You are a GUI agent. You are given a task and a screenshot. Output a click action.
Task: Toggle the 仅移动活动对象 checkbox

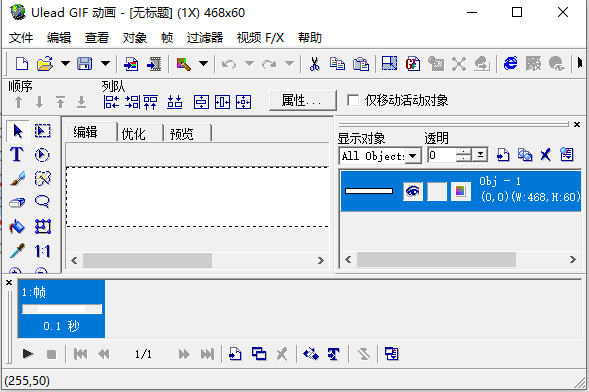353,100
